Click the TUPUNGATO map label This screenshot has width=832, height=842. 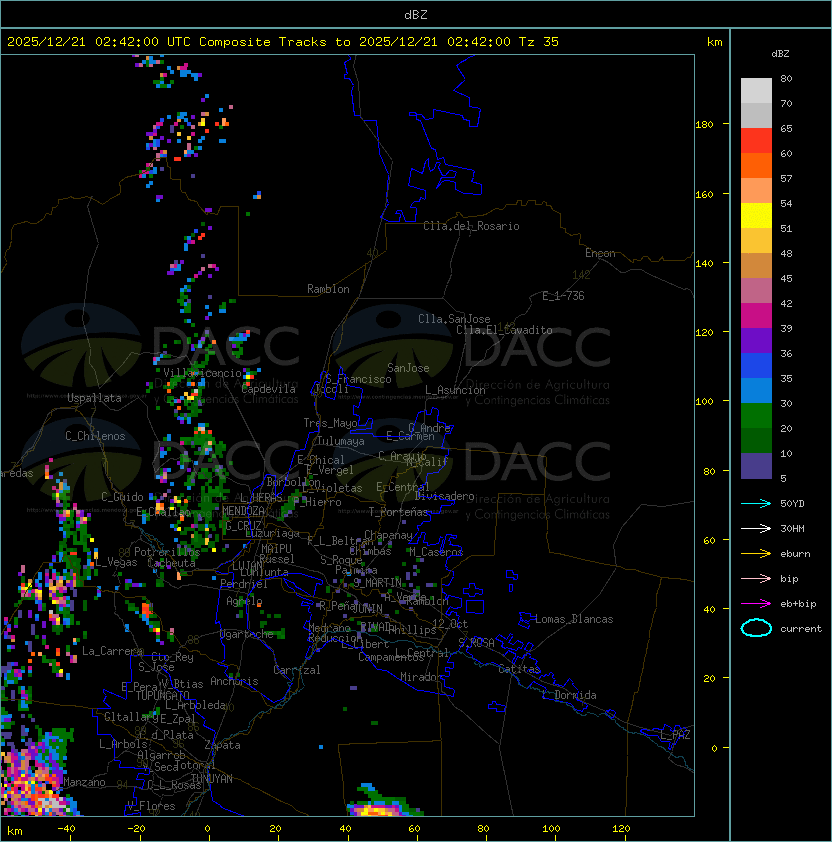point(162,695)
